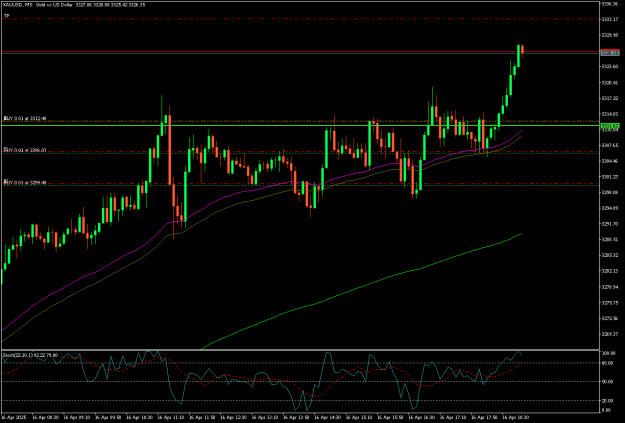Click the grey current price tag on the axis
Image resolution: width=625 pixels, height=423 pixels.
(x=610, y=53)
